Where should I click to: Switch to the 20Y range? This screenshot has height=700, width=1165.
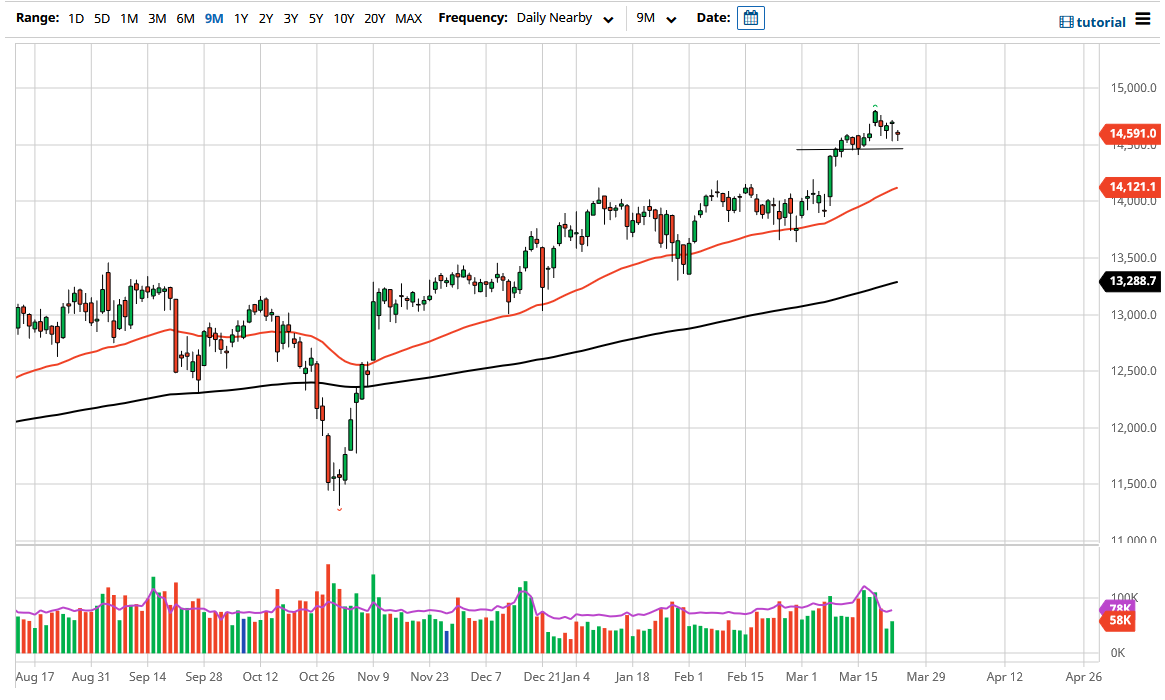374,18
